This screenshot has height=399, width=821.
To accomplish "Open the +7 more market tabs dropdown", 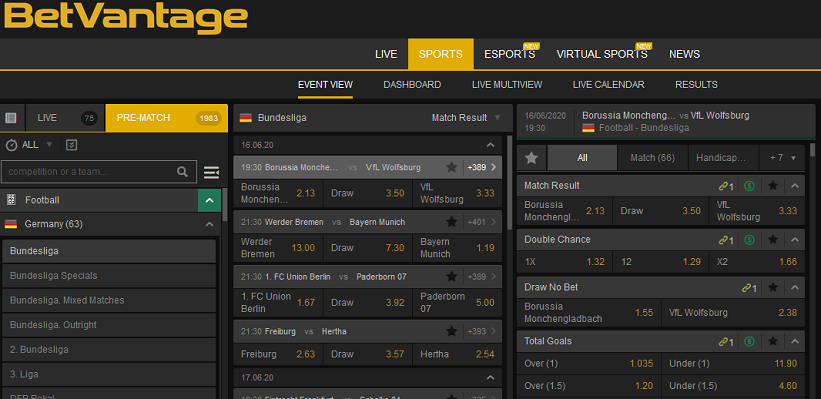I will 783,158.
